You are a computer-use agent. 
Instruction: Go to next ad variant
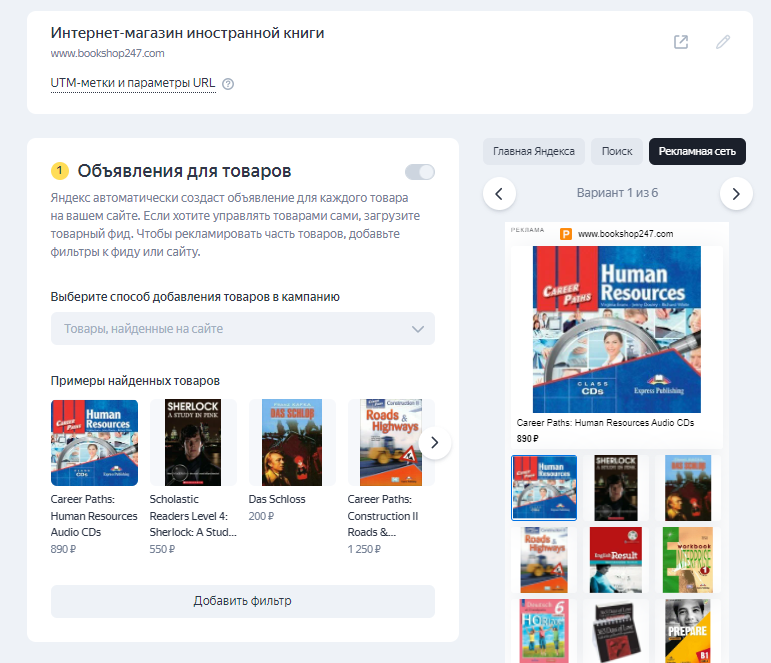coord(736,194)
